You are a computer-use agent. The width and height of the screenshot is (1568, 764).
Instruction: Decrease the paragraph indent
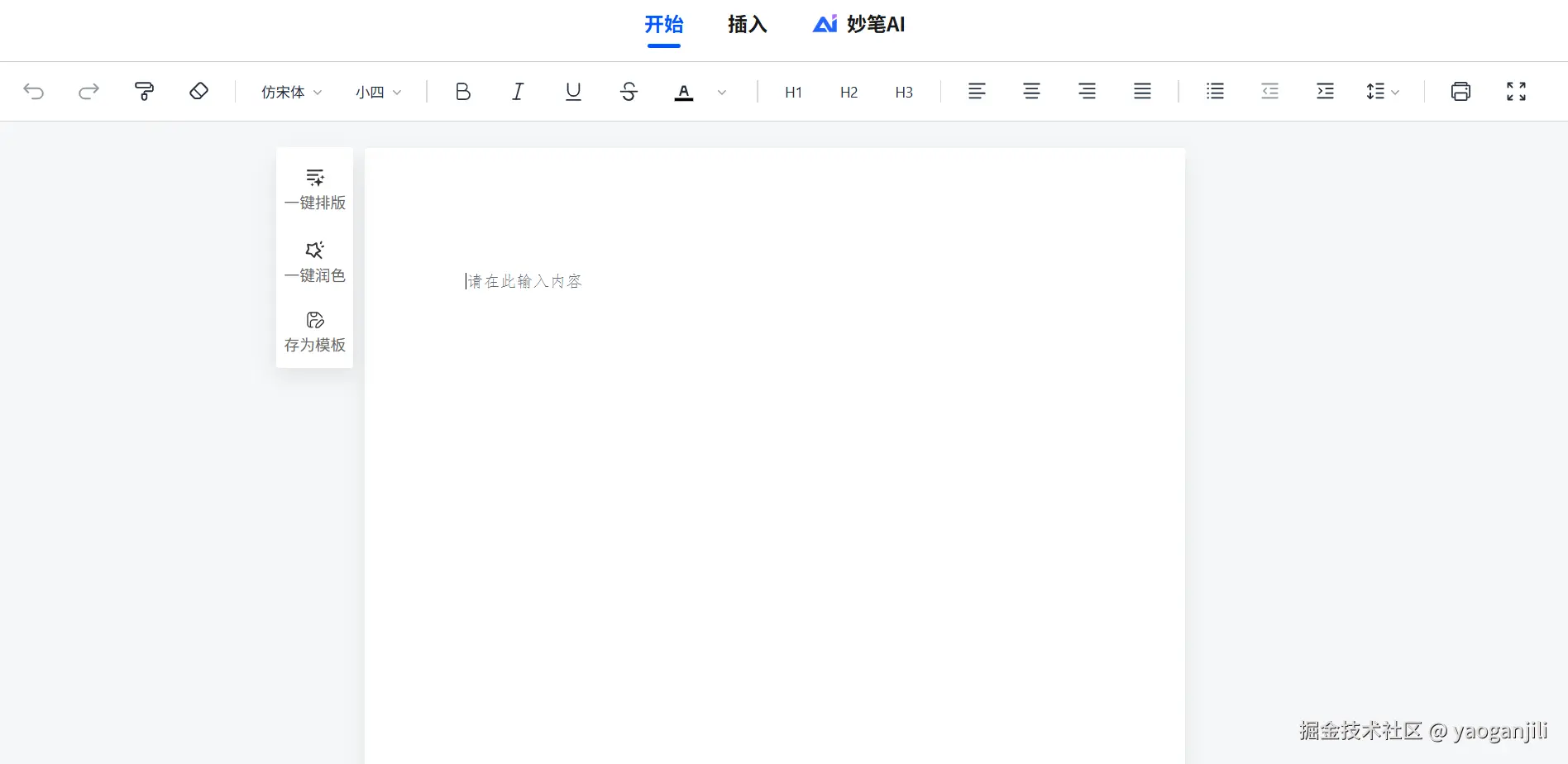coord(1270,91)
